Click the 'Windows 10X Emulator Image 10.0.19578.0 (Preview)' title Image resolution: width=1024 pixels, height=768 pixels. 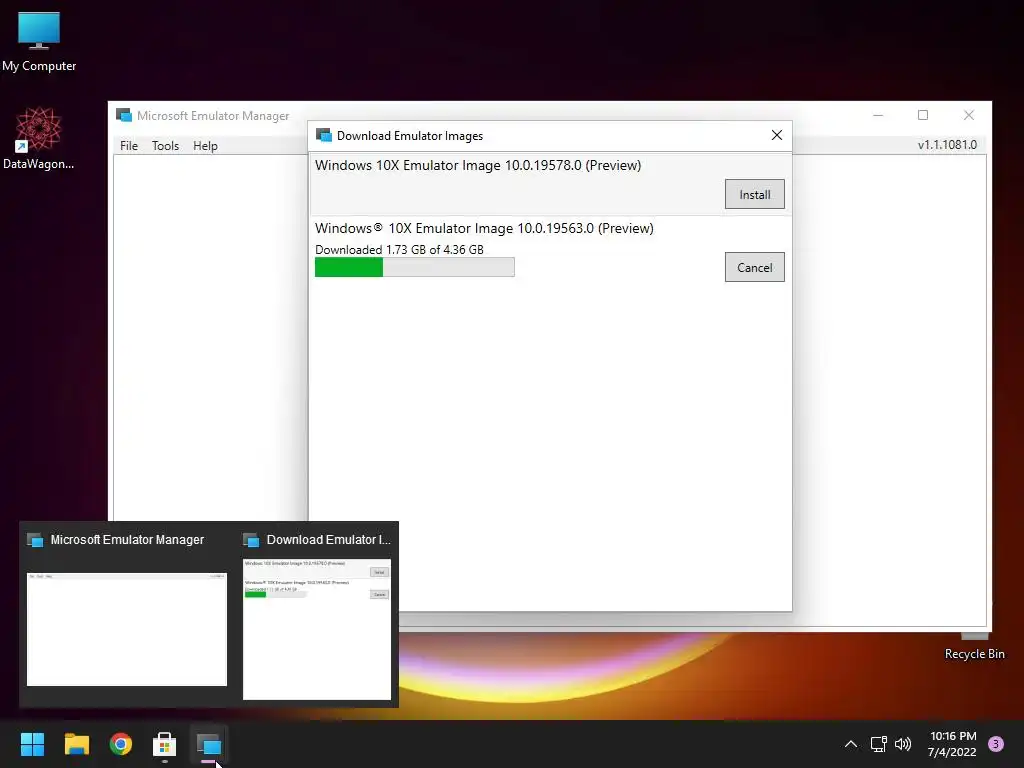click(478, 165)
